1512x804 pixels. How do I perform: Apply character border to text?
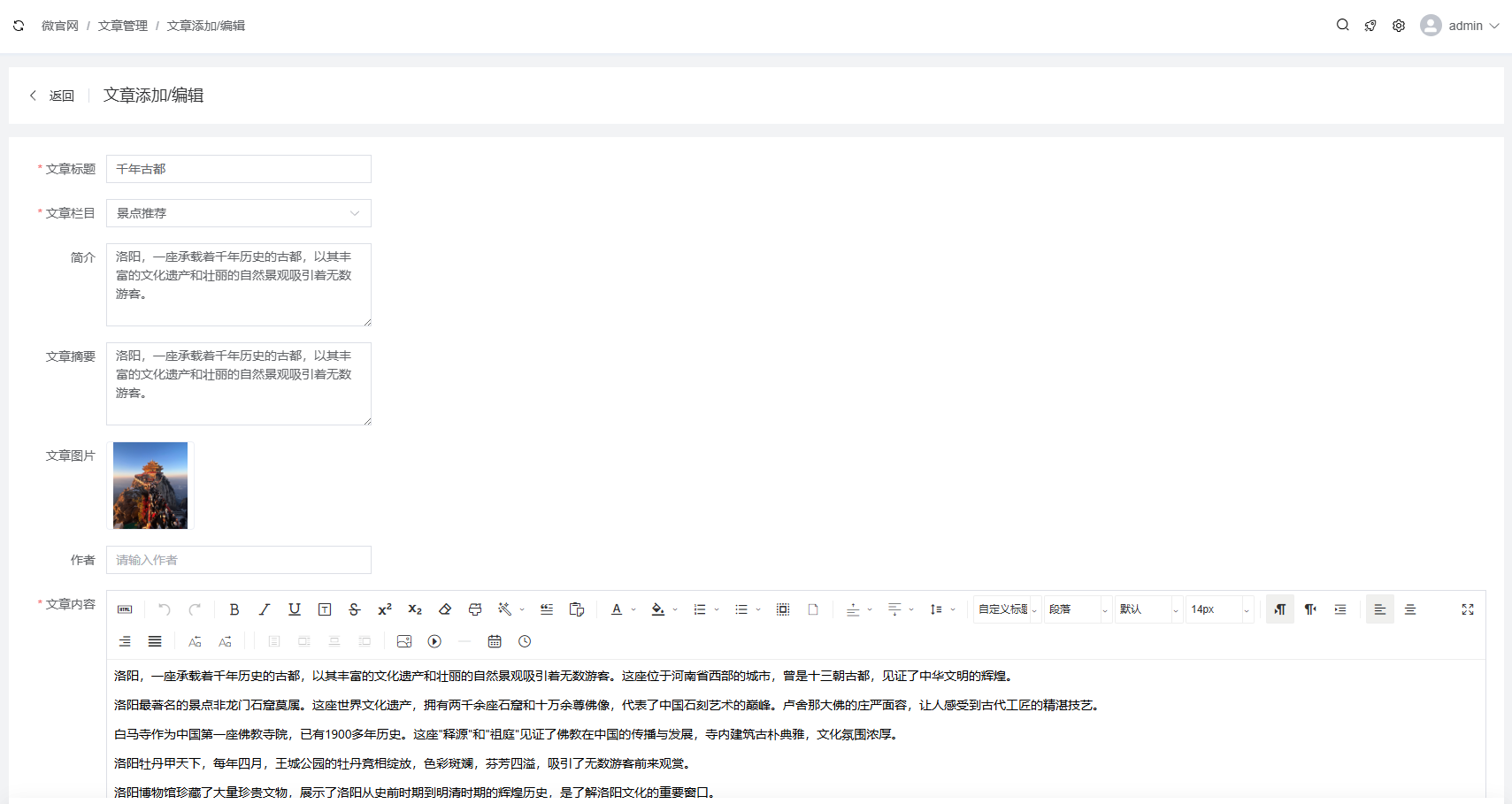(x=325, y=609)
